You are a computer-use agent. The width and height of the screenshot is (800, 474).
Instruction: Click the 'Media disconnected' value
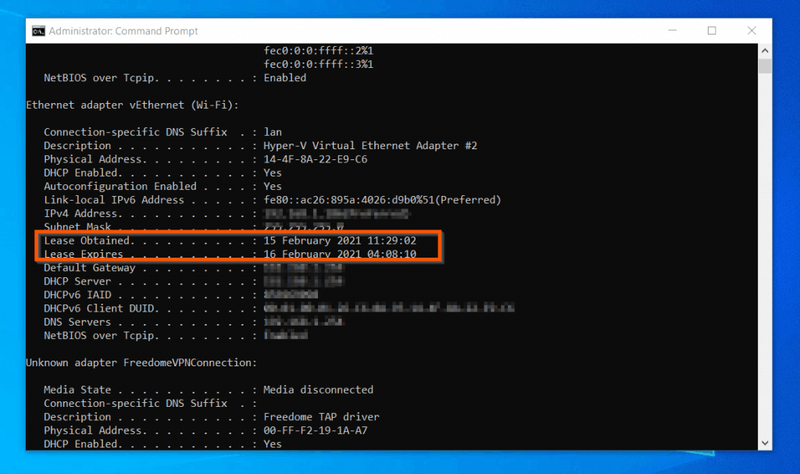(x=318, y=390)
